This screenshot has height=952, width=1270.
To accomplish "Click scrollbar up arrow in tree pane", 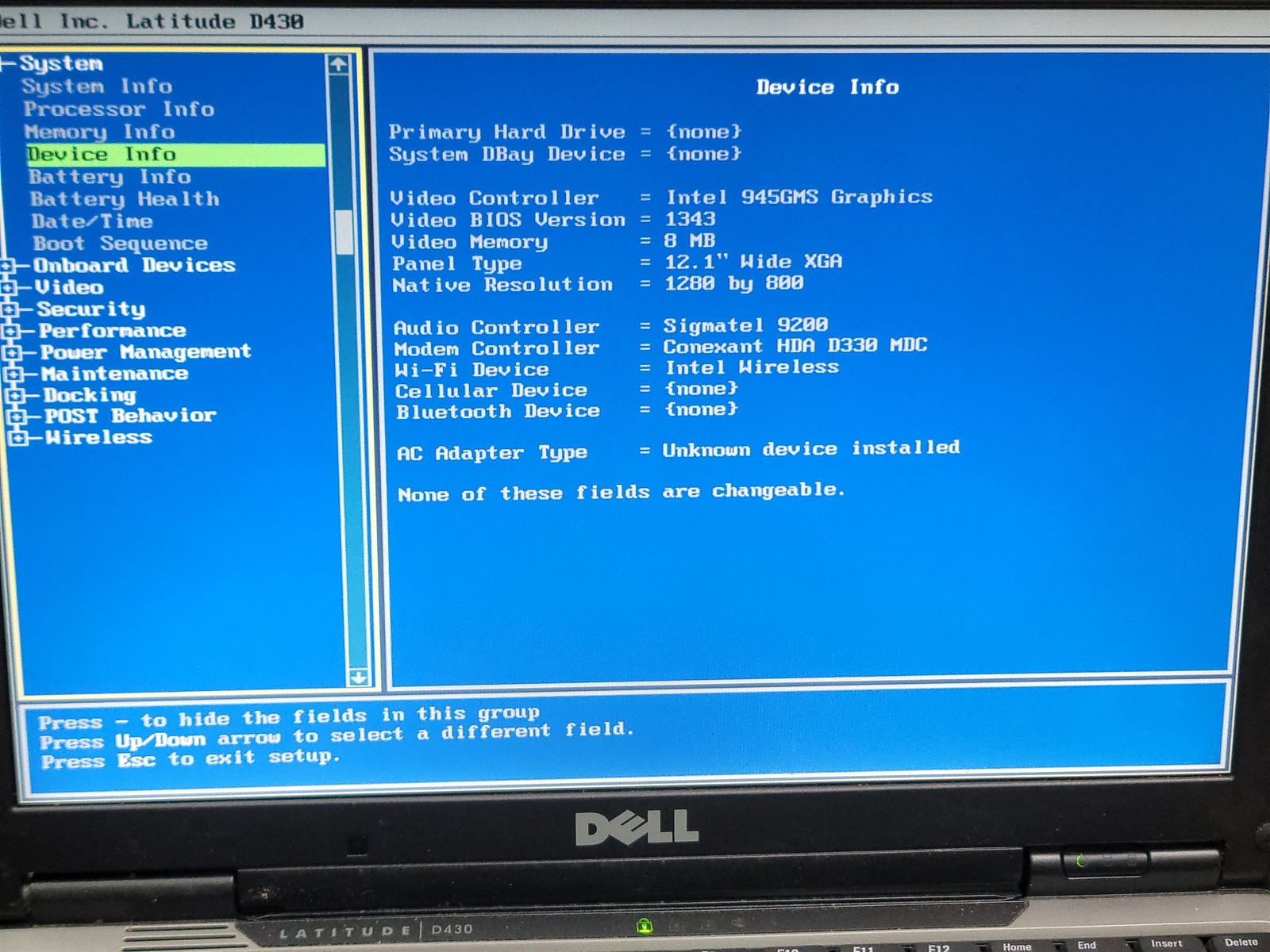I will tap(338, 64).
